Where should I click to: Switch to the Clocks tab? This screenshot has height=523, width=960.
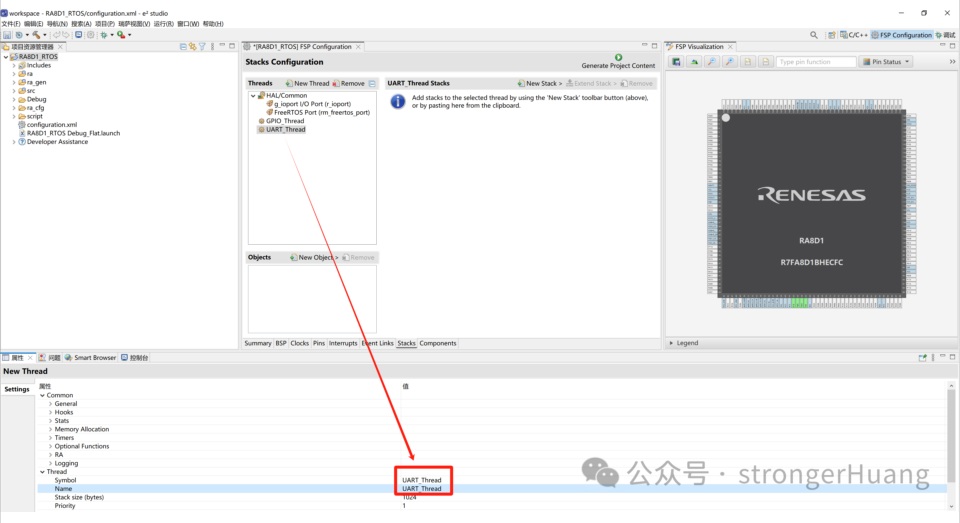[299, 344]
